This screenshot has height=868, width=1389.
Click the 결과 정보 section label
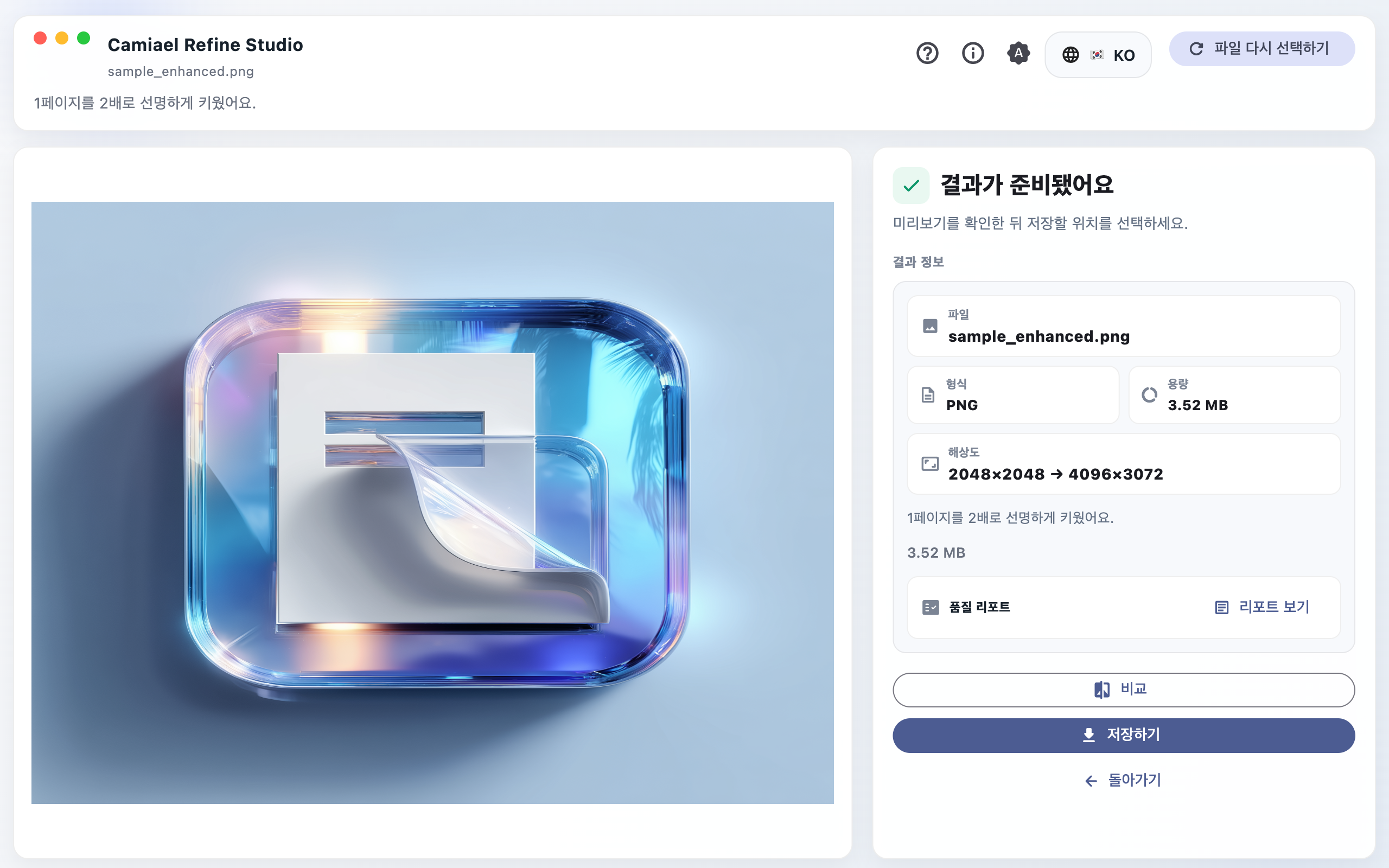919,263
